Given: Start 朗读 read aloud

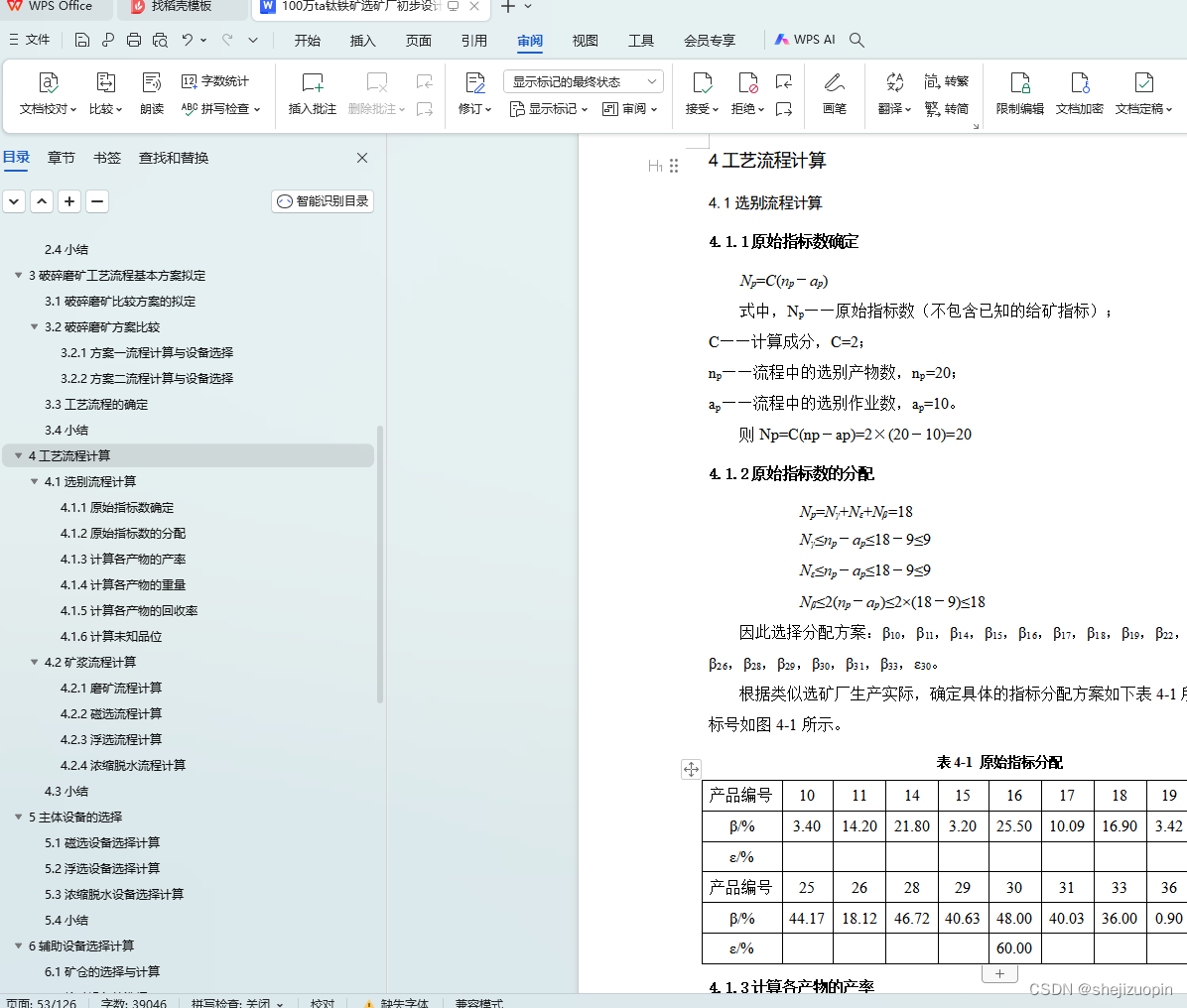Looking at the screenshot, I should click(x=152, y=94).
